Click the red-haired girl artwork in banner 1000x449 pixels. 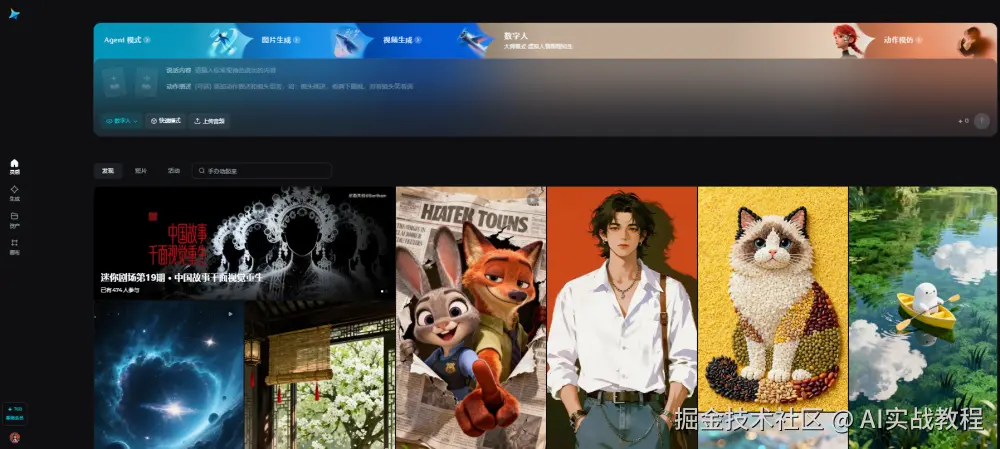(847, 41)
